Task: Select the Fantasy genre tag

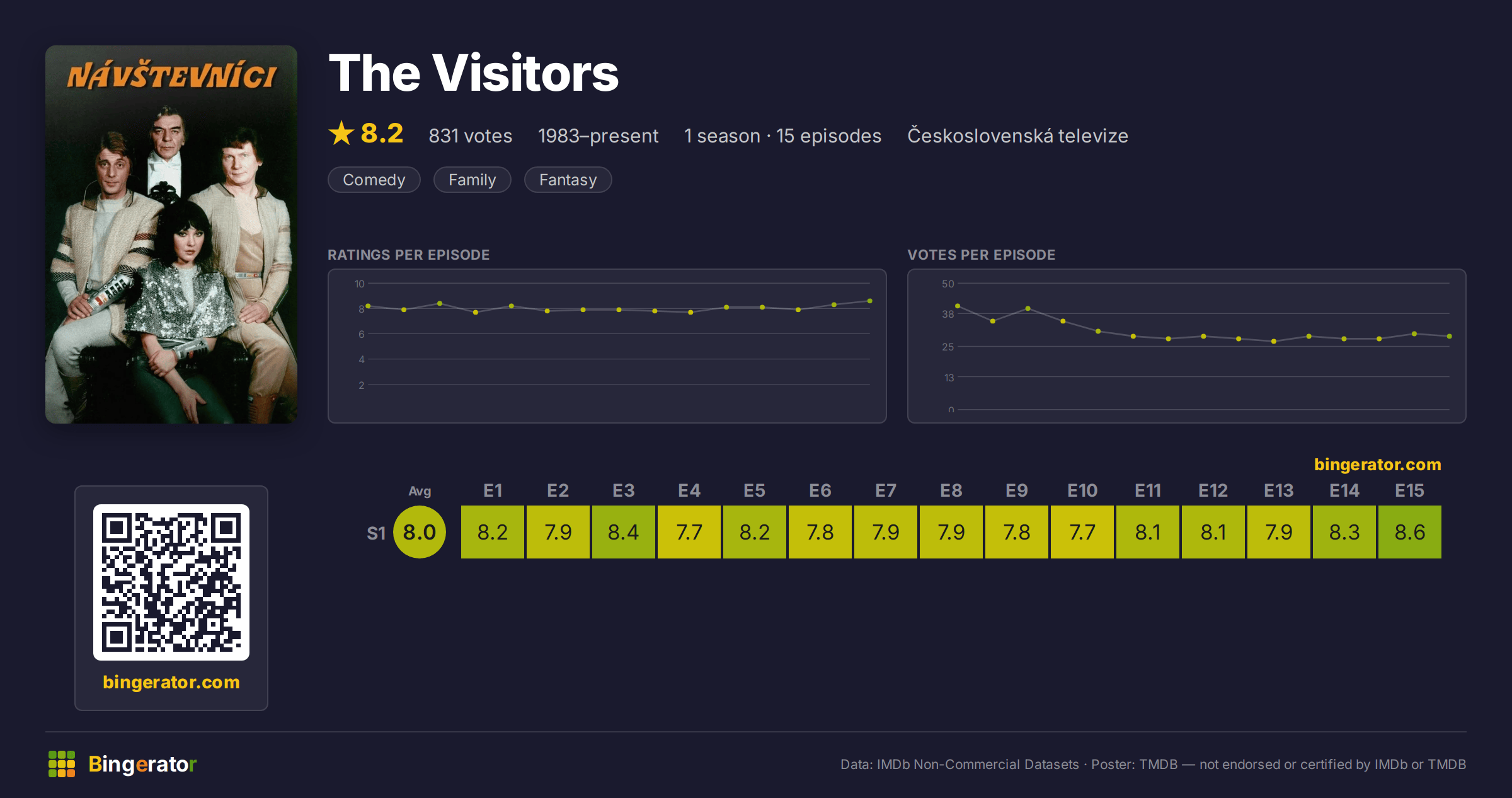Action: coord(568,180)
